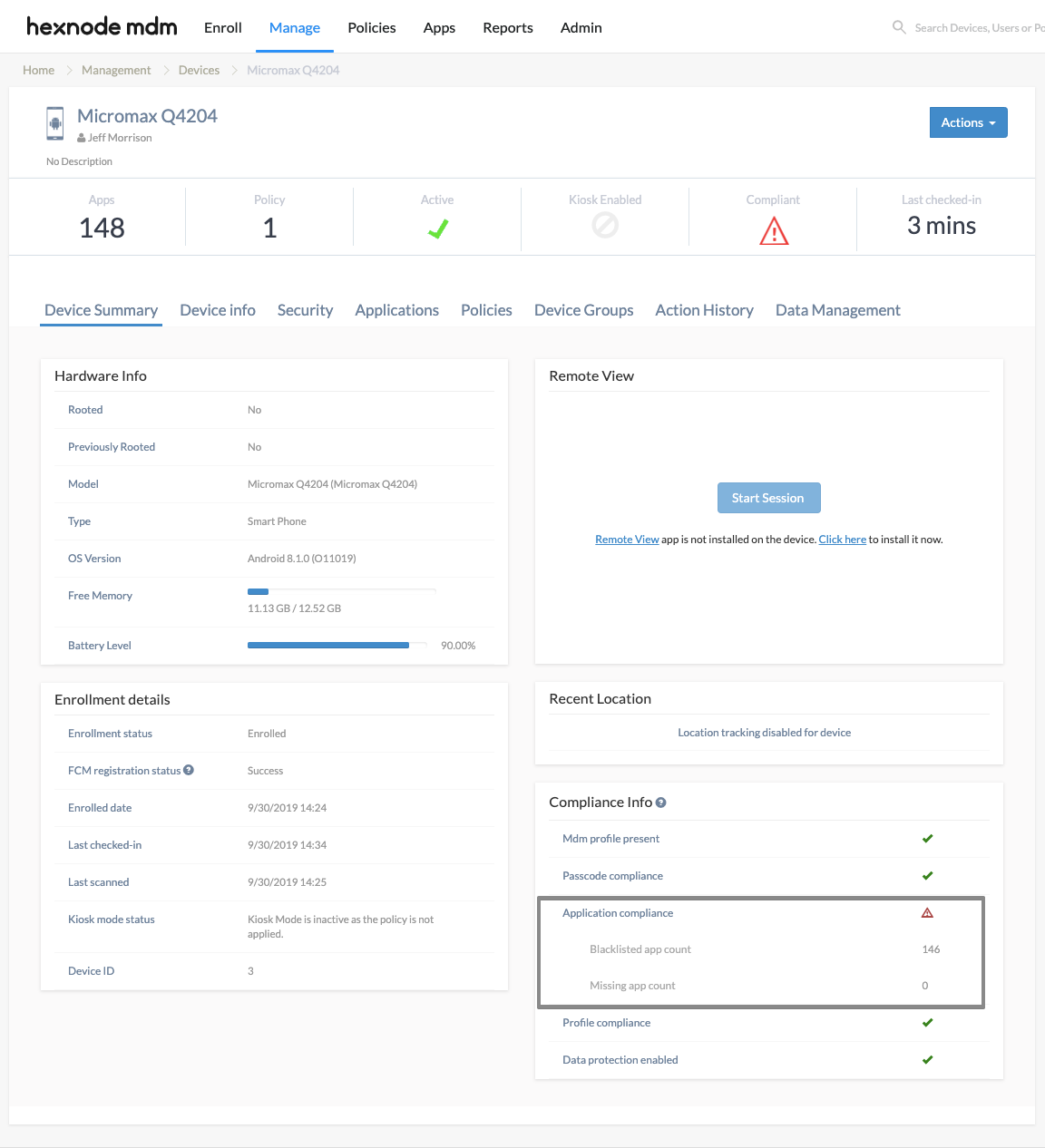
Task: Open the Manage menu
Action: point(295,27)
